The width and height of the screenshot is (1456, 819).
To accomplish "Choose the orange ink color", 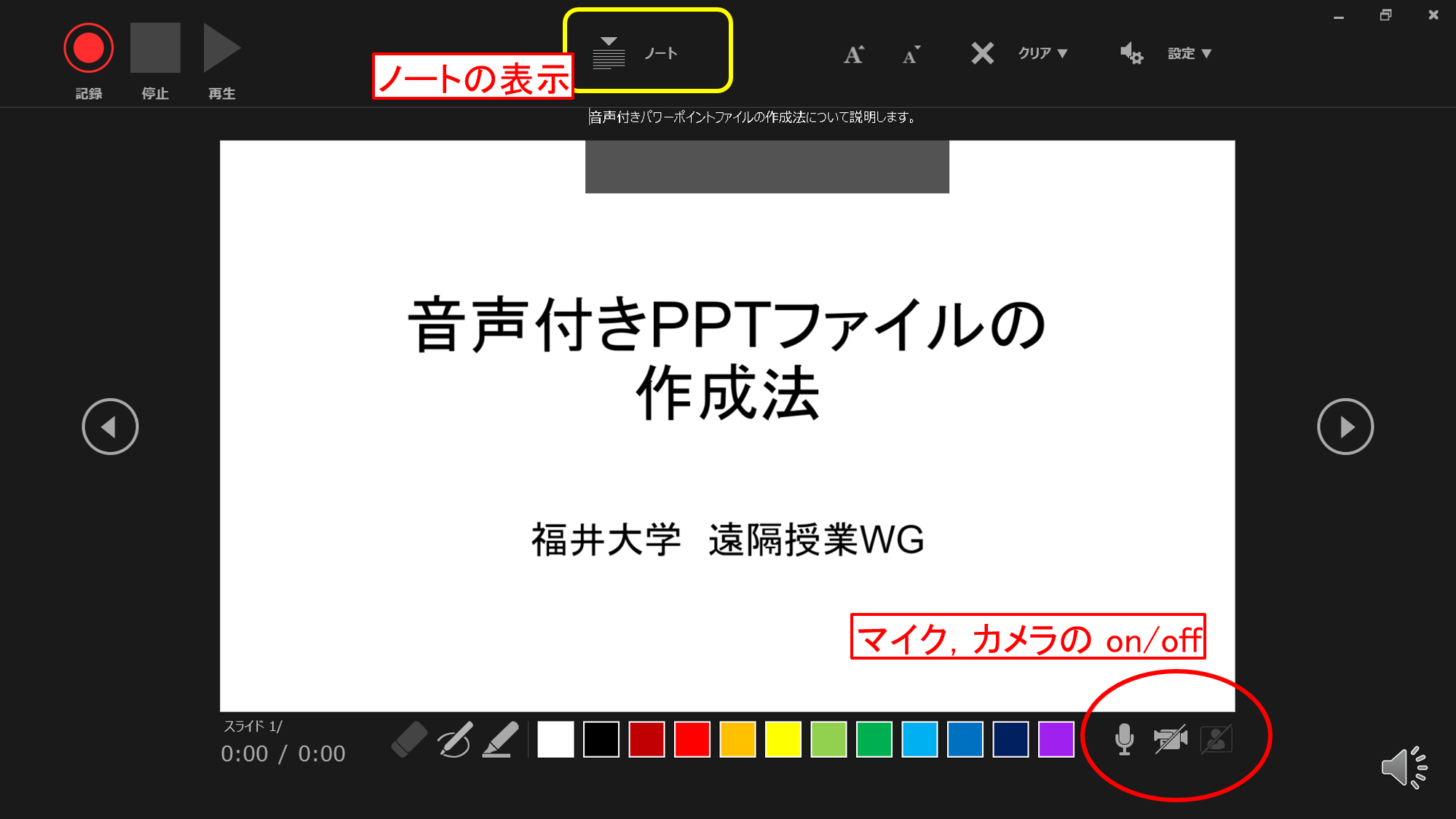I will pos(737,740).
